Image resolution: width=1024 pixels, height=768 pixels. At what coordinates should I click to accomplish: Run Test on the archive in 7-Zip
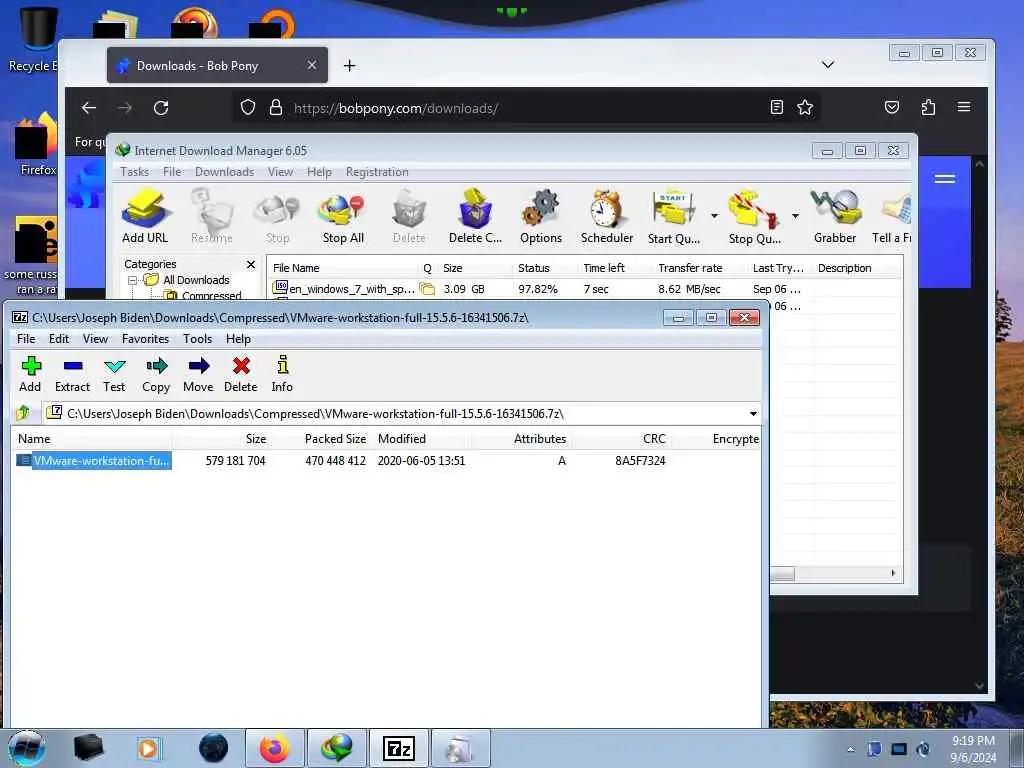[114, 374]
